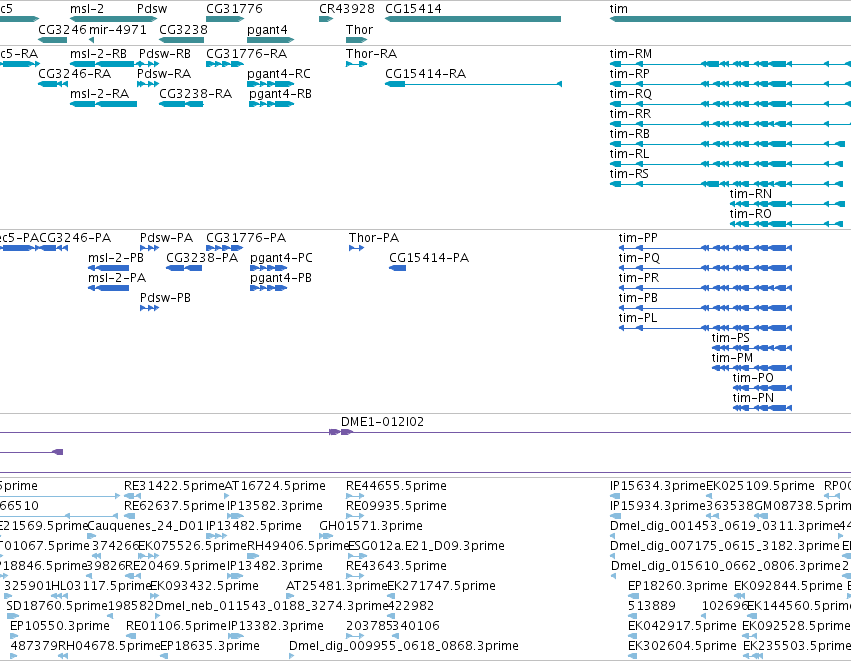The height and width of the screenshot is (661, 851).
Task: Click the CR43928 gene label
Action: (x=346, y=9)
